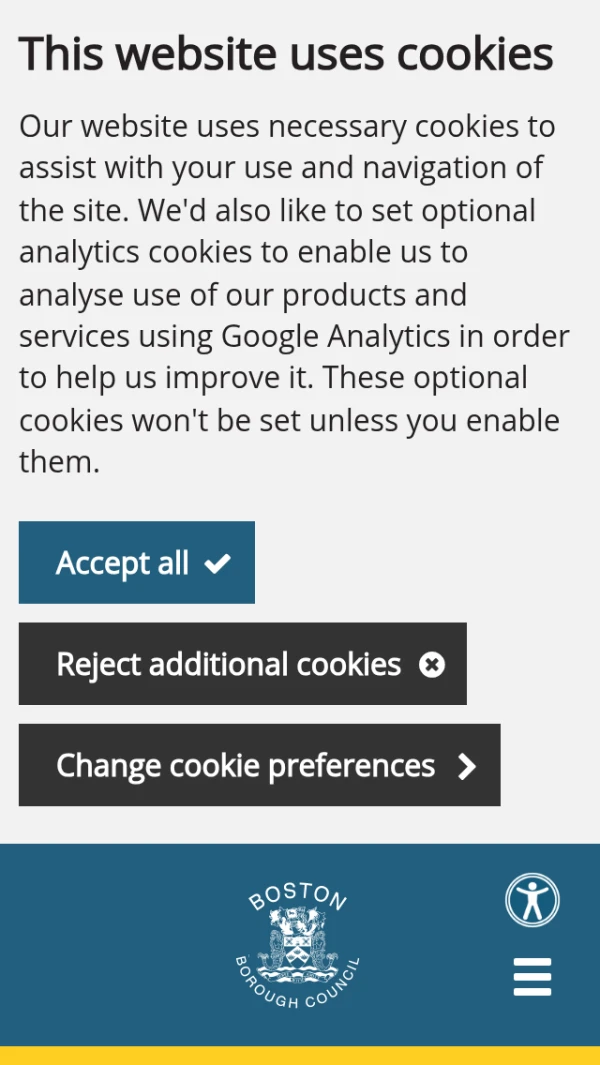
Task: Go home via Boston Borough Council logo
Action: pyautogui.click(x=297, y=945)
